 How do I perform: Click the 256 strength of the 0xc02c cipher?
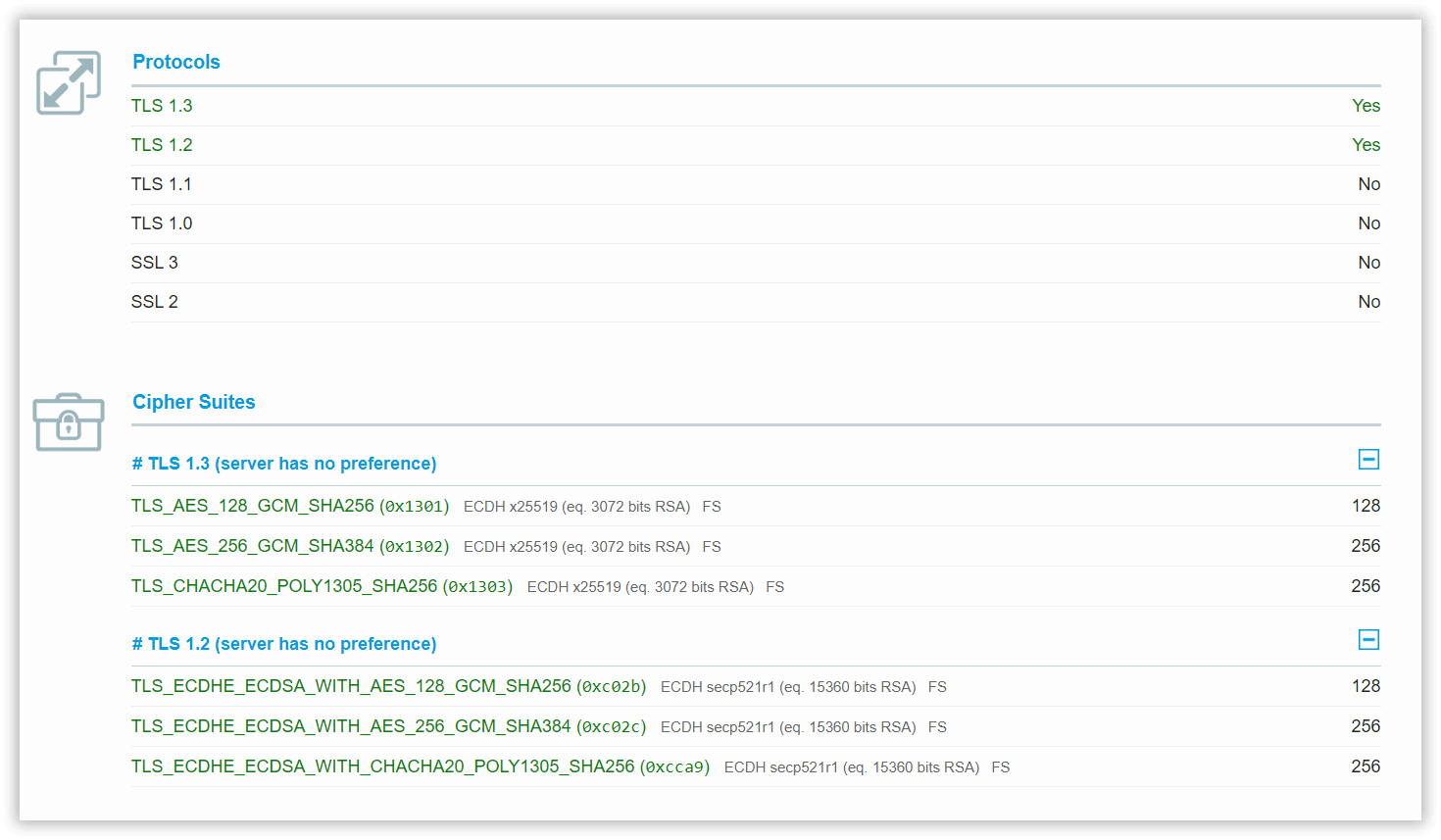[1366, 726]
